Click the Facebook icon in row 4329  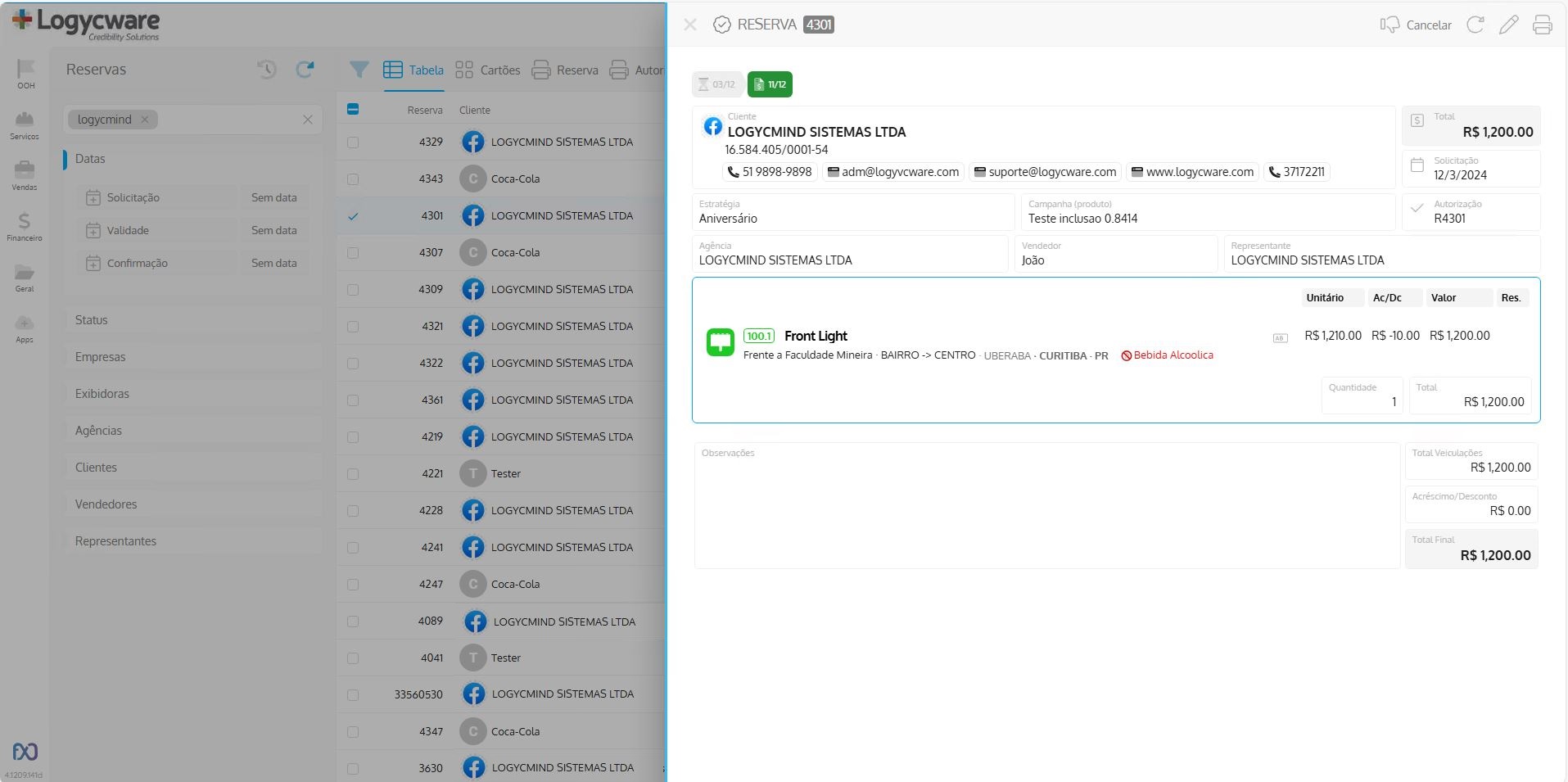(x=473, y=142)
